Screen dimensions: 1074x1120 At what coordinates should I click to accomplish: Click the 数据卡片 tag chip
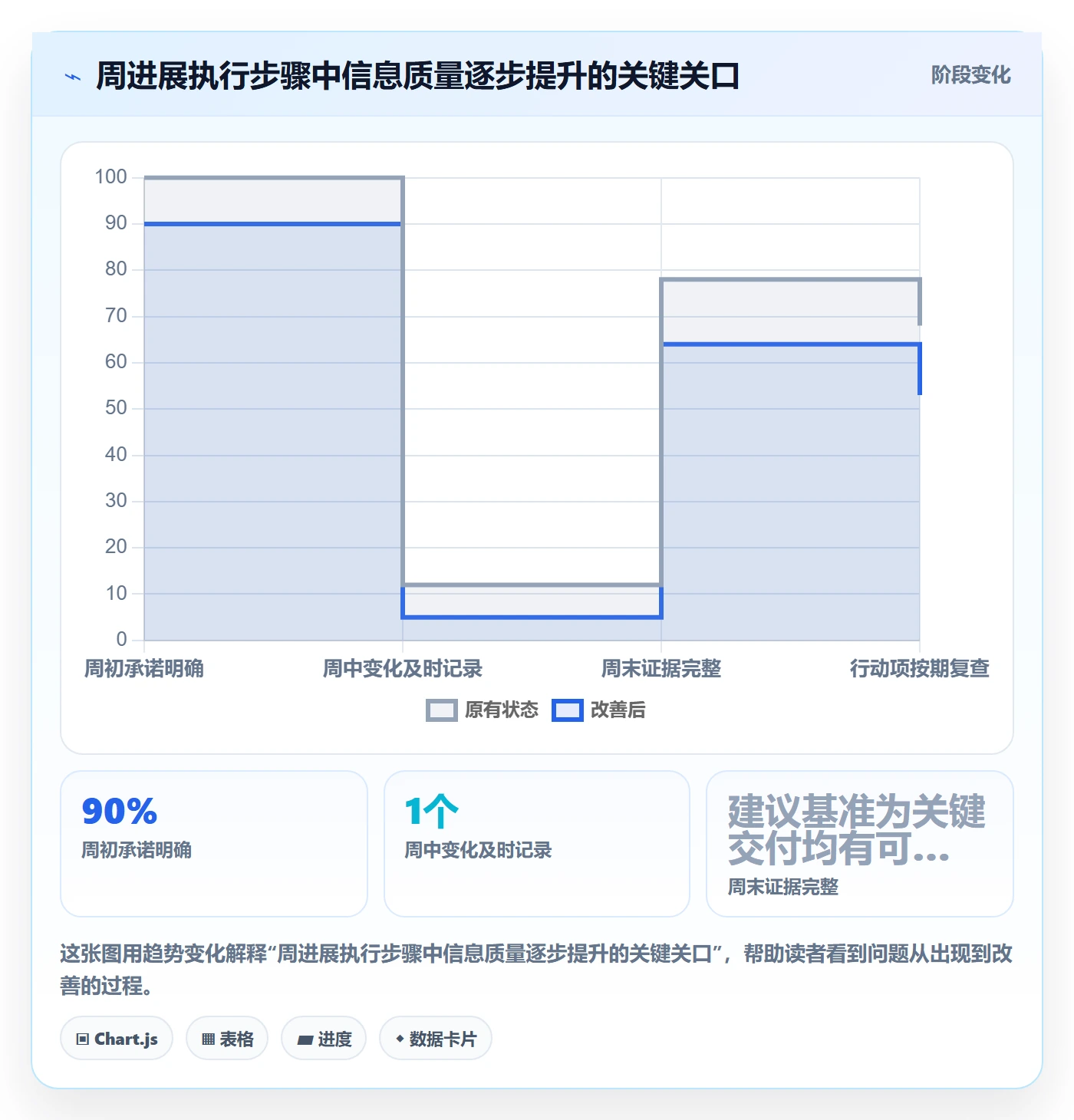pos(436,1039)
